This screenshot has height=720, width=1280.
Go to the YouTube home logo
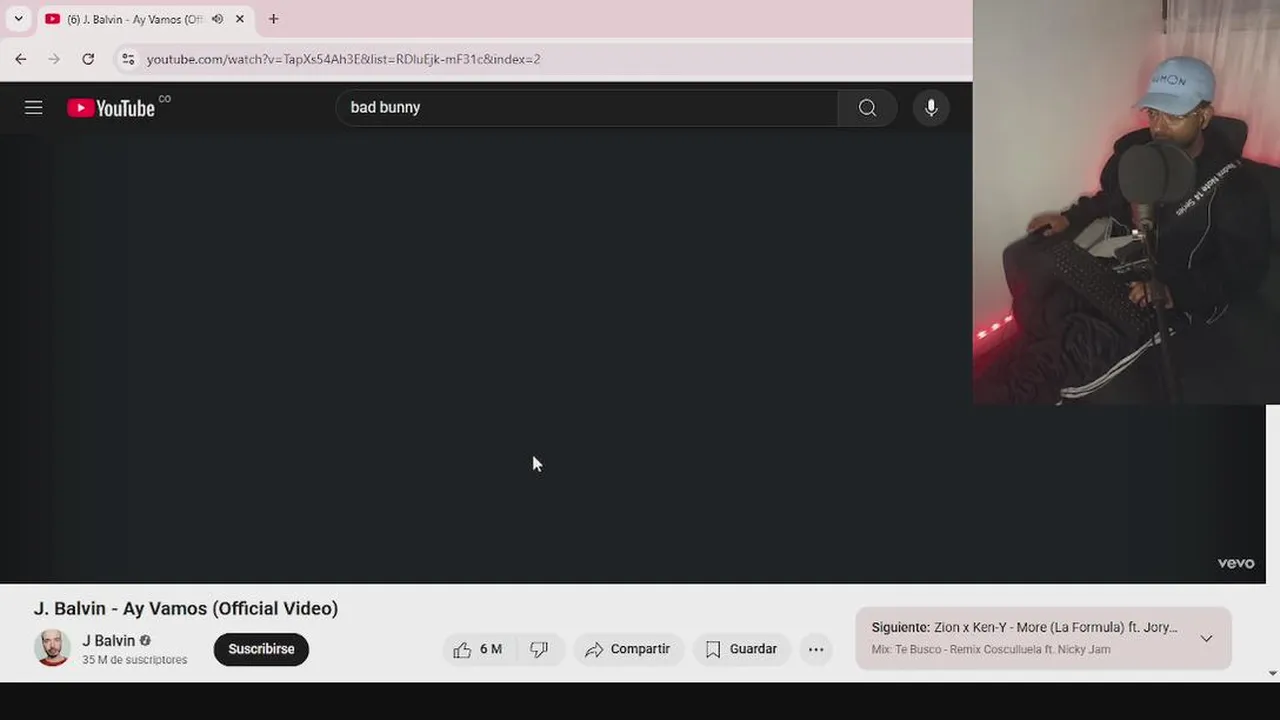click(111, 108)
